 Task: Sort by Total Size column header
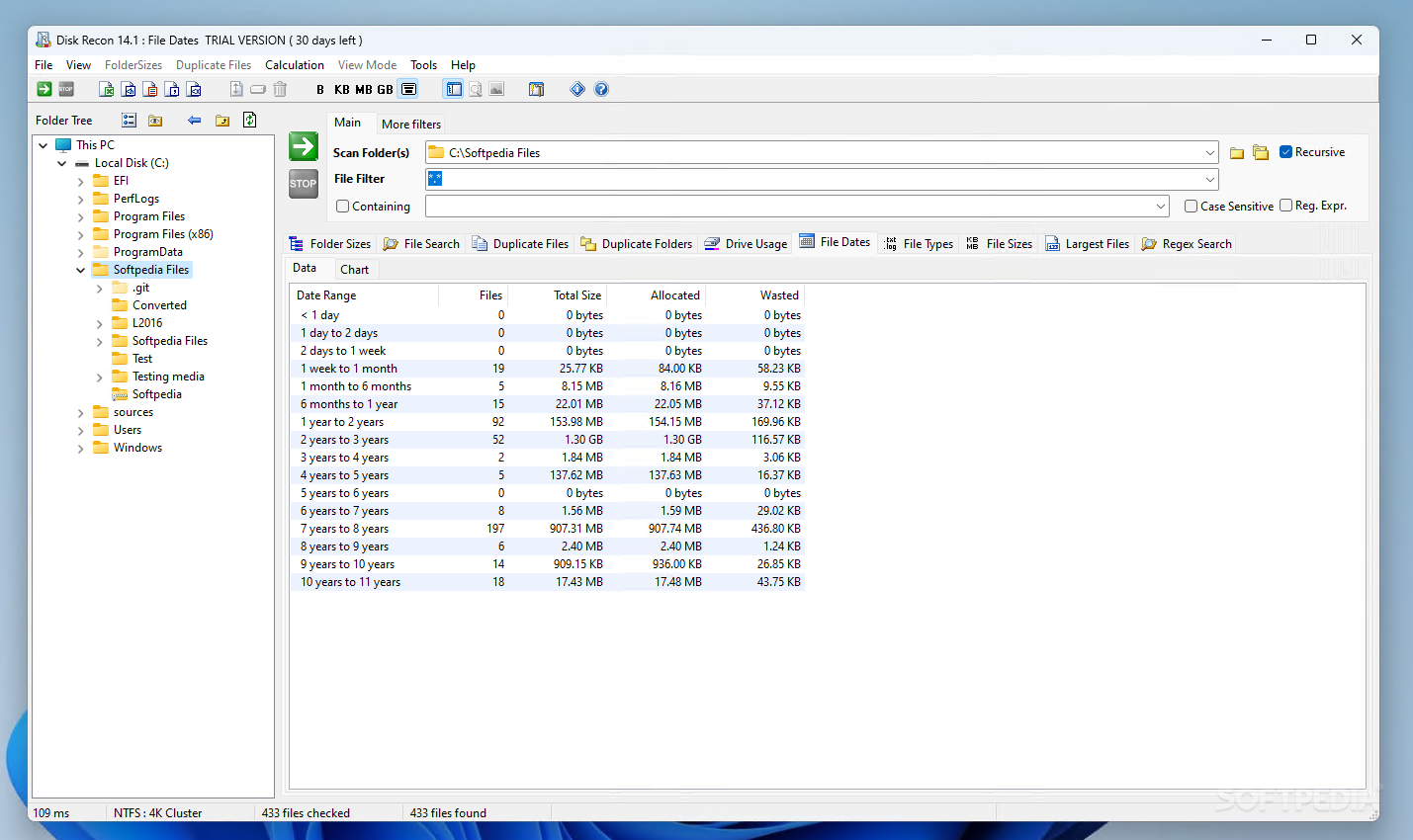pyautogui.click(x=557, y=295)
